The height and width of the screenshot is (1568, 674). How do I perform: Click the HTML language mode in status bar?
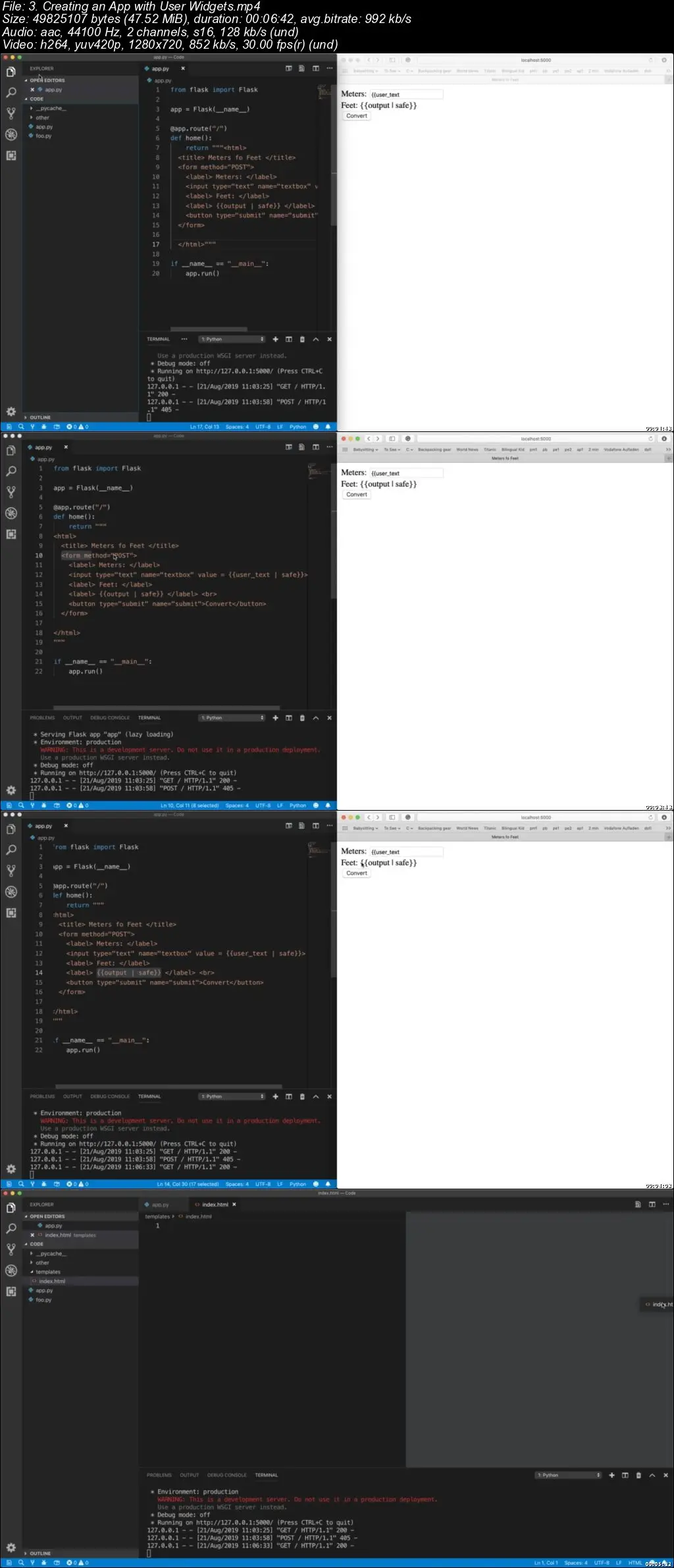point(635,1563)
